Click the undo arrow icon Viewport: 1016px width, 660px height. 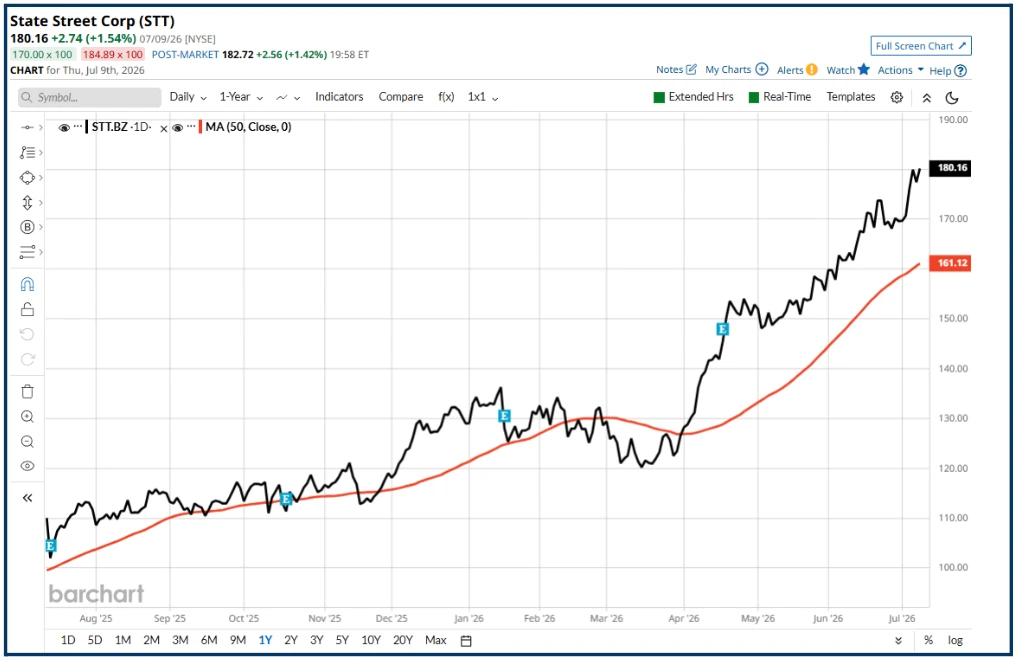(27, 334)
